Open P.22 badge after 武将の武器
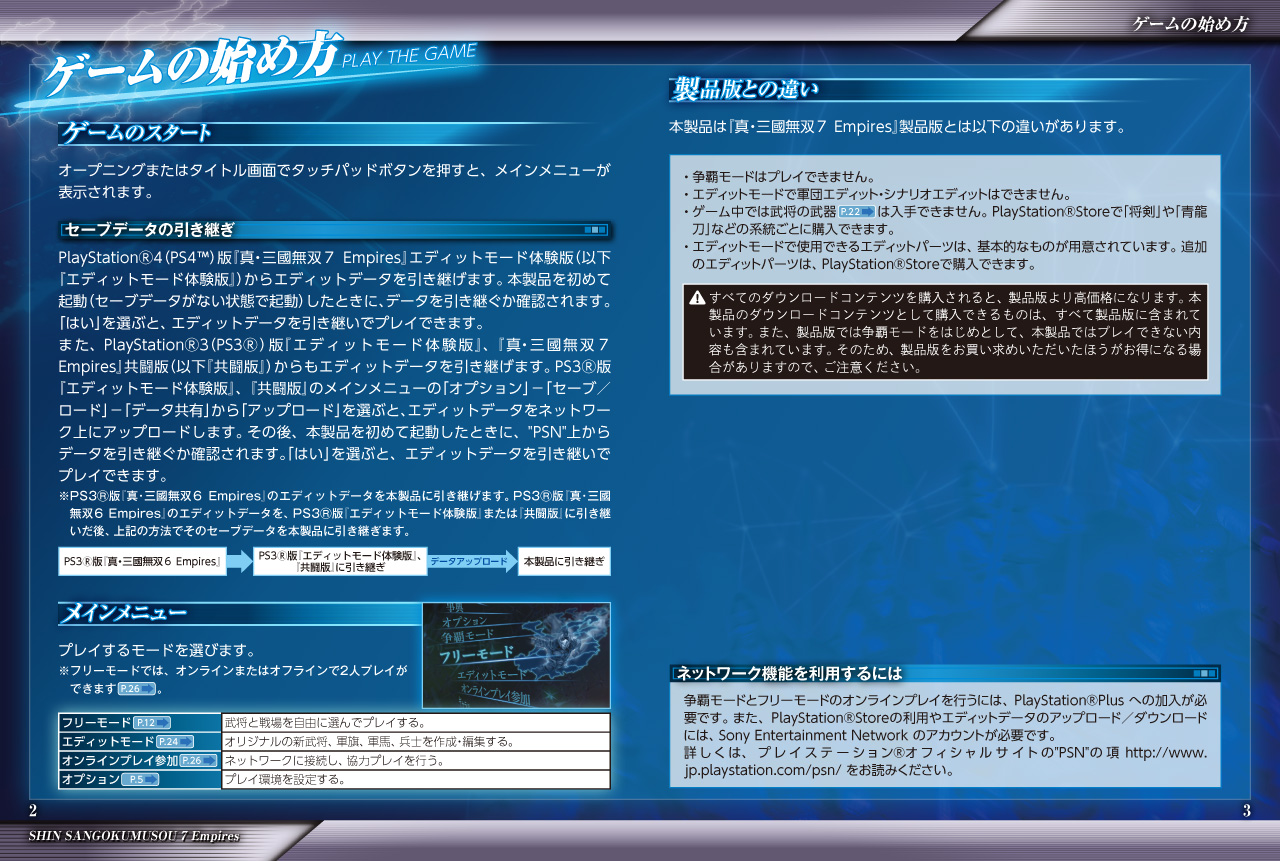 click(x=857, y=212)
